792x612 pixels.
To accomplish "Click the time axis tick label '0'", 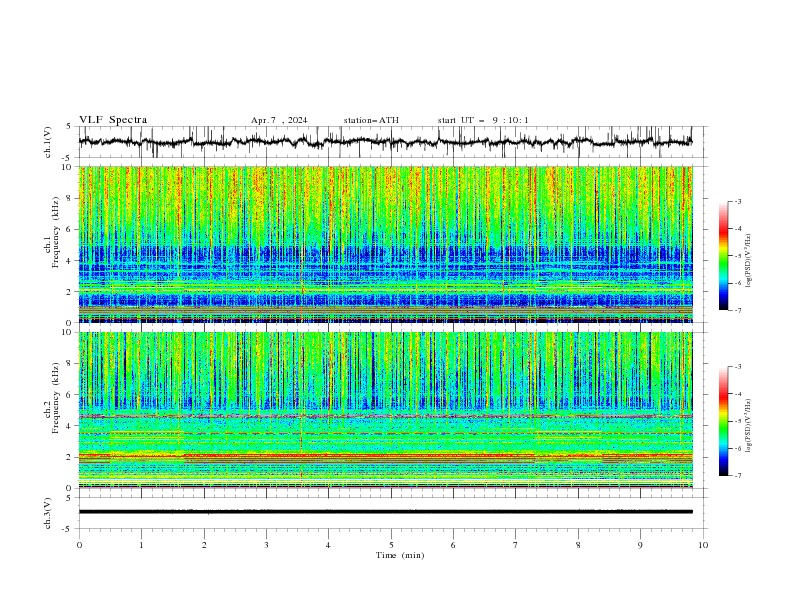I will tap(79, 545).
